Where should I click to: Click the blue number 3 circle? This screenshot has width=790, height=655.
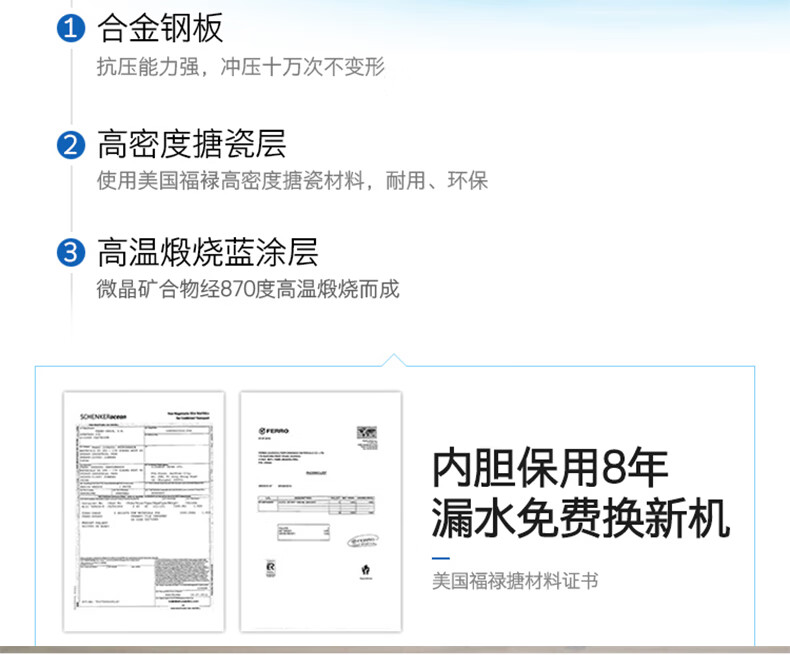[69, 253]
